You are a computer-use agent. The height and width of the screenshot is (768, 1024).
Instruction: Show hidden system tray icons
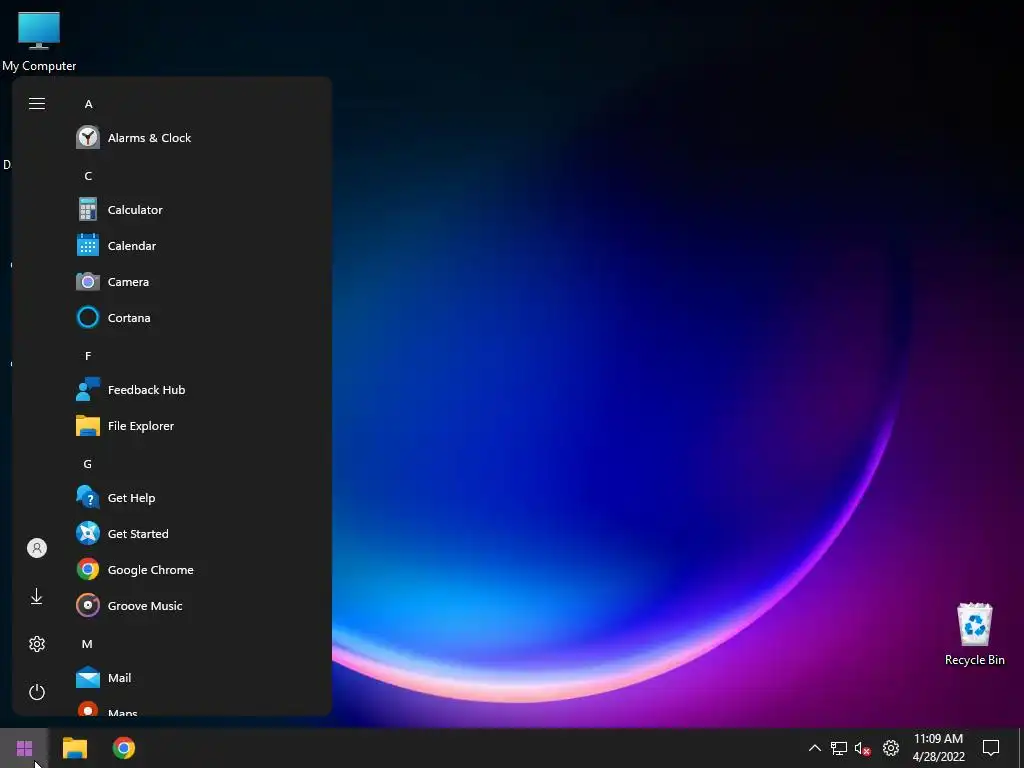pos(814,748)
